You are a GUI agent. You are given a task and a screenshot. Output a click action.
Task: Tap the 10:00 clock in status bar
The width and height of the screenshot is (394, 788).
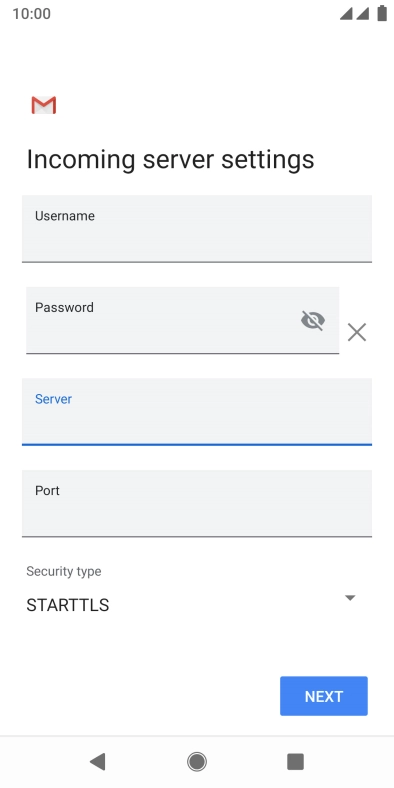[31, 14]
